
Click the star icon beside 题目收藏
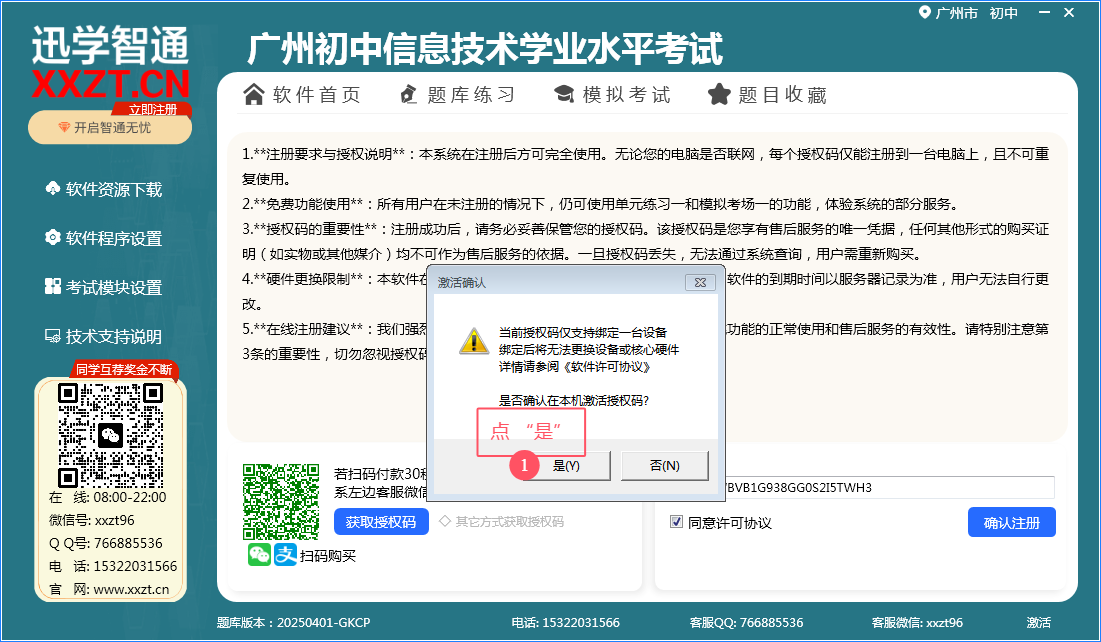point(719,94)
